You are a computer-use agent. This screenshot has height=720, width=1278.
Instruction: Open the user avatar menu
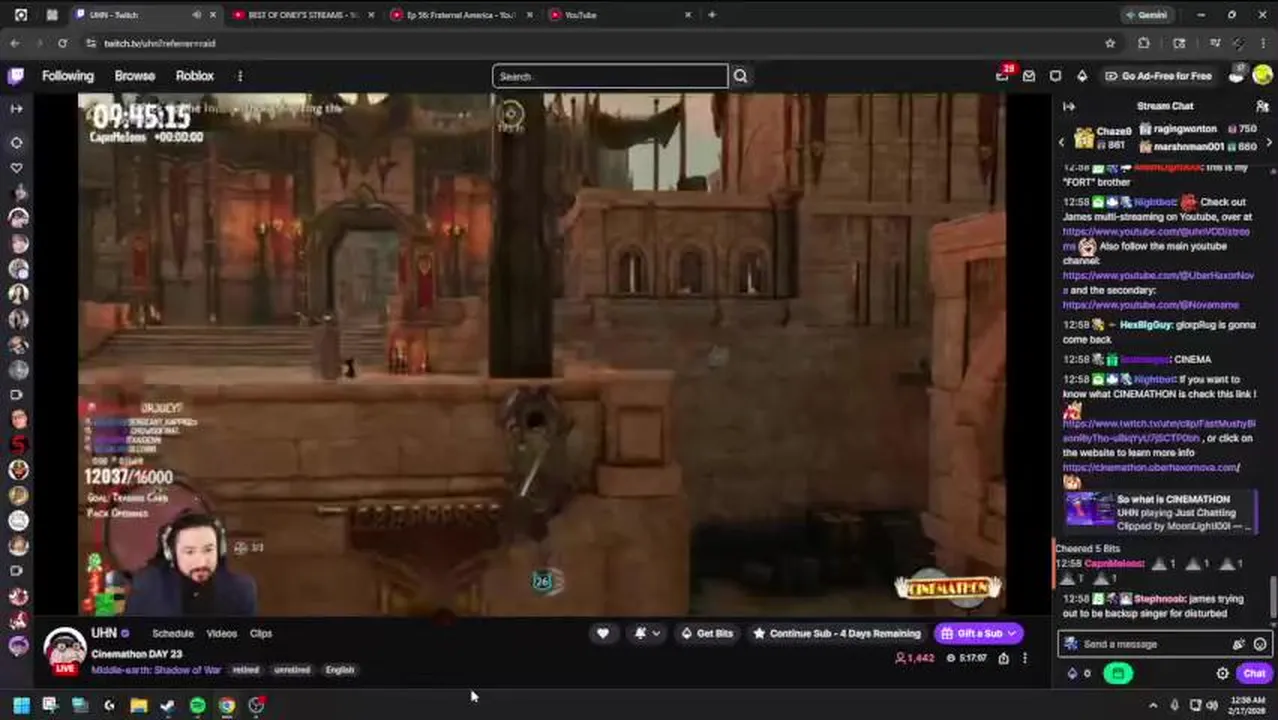[x=1262, y=76]
